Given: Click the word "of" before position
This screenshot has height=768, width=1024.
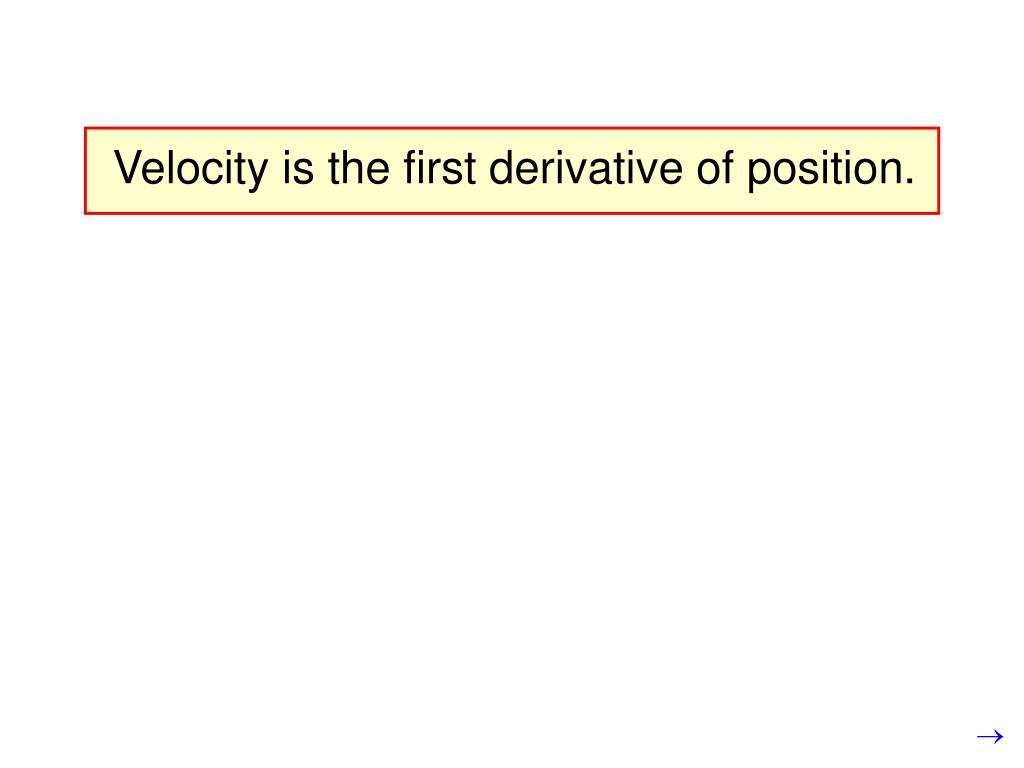Looking at the screenshot, I should (x=715, y=168).
